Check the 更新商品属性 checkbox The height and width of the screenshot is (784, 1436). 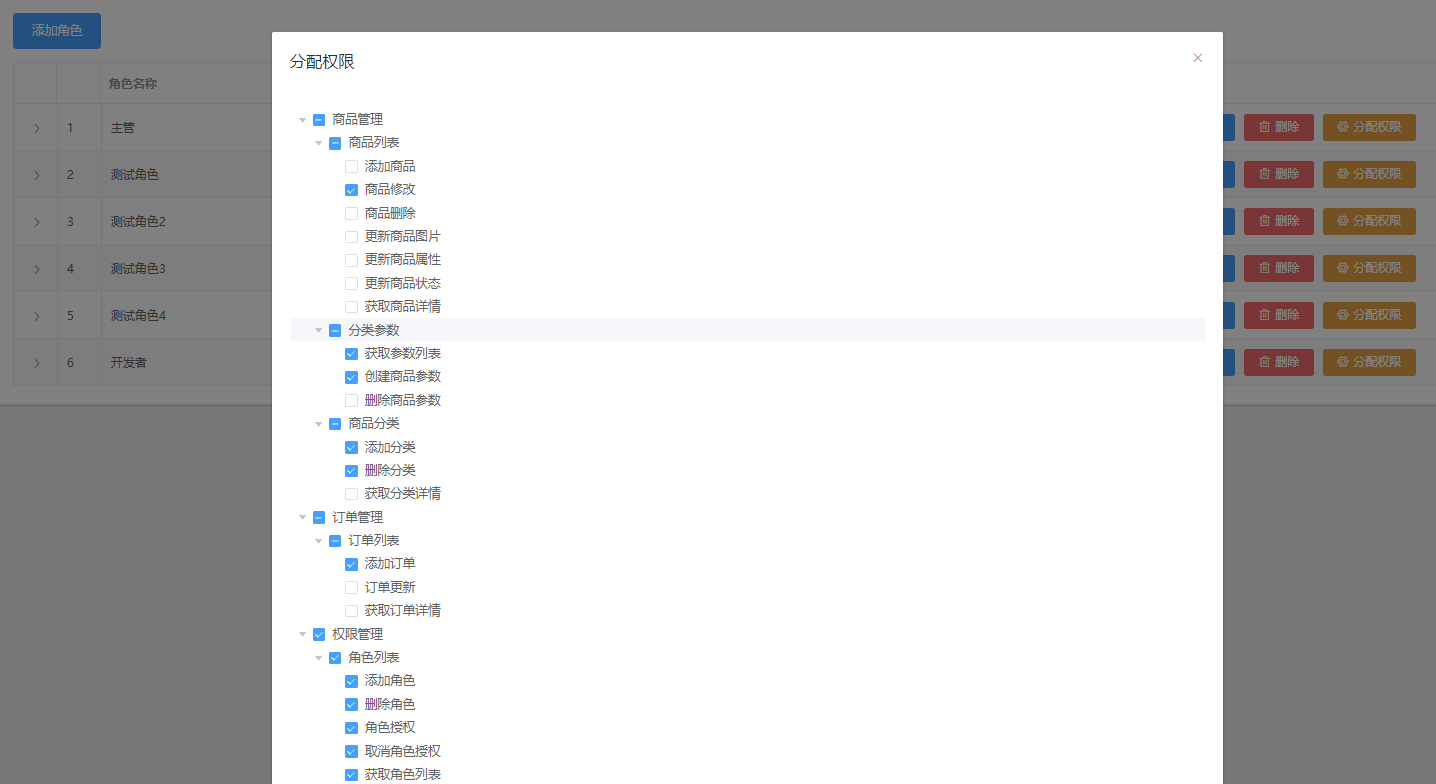351,260
